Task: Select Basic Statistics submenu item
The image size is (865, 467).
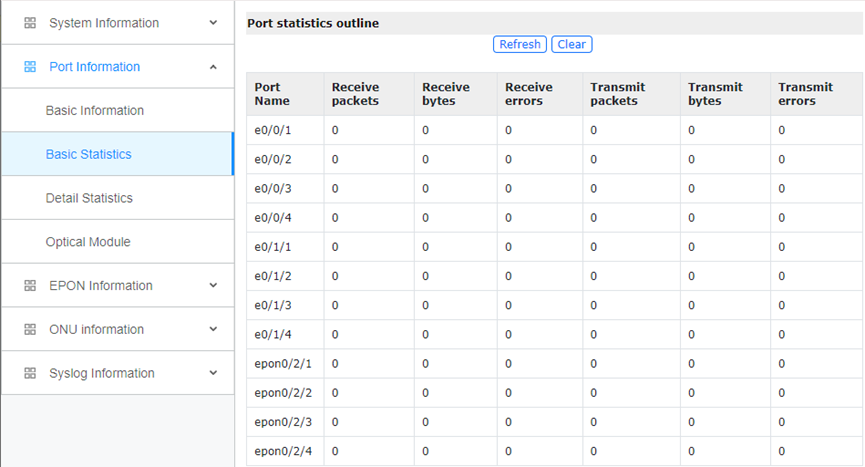Action: 118,154
